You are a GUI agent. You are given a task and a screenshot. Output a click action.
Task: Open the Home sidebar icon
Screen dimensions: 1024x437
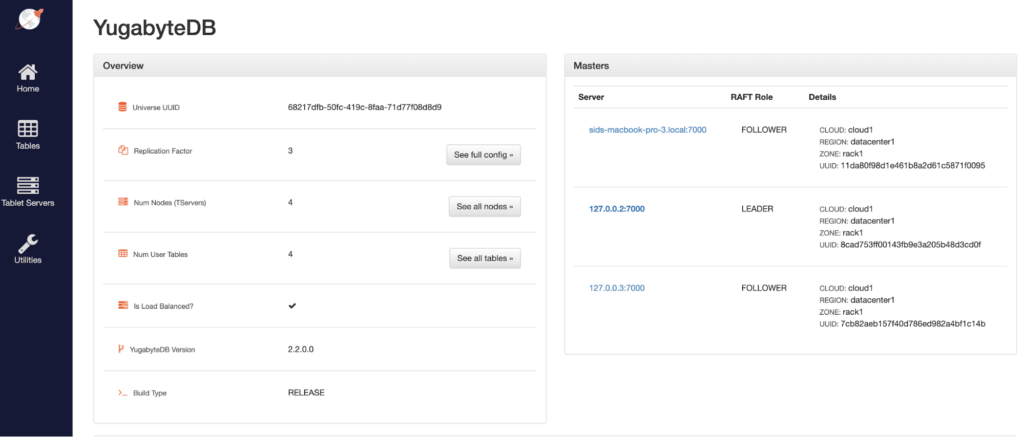point(28,73)
